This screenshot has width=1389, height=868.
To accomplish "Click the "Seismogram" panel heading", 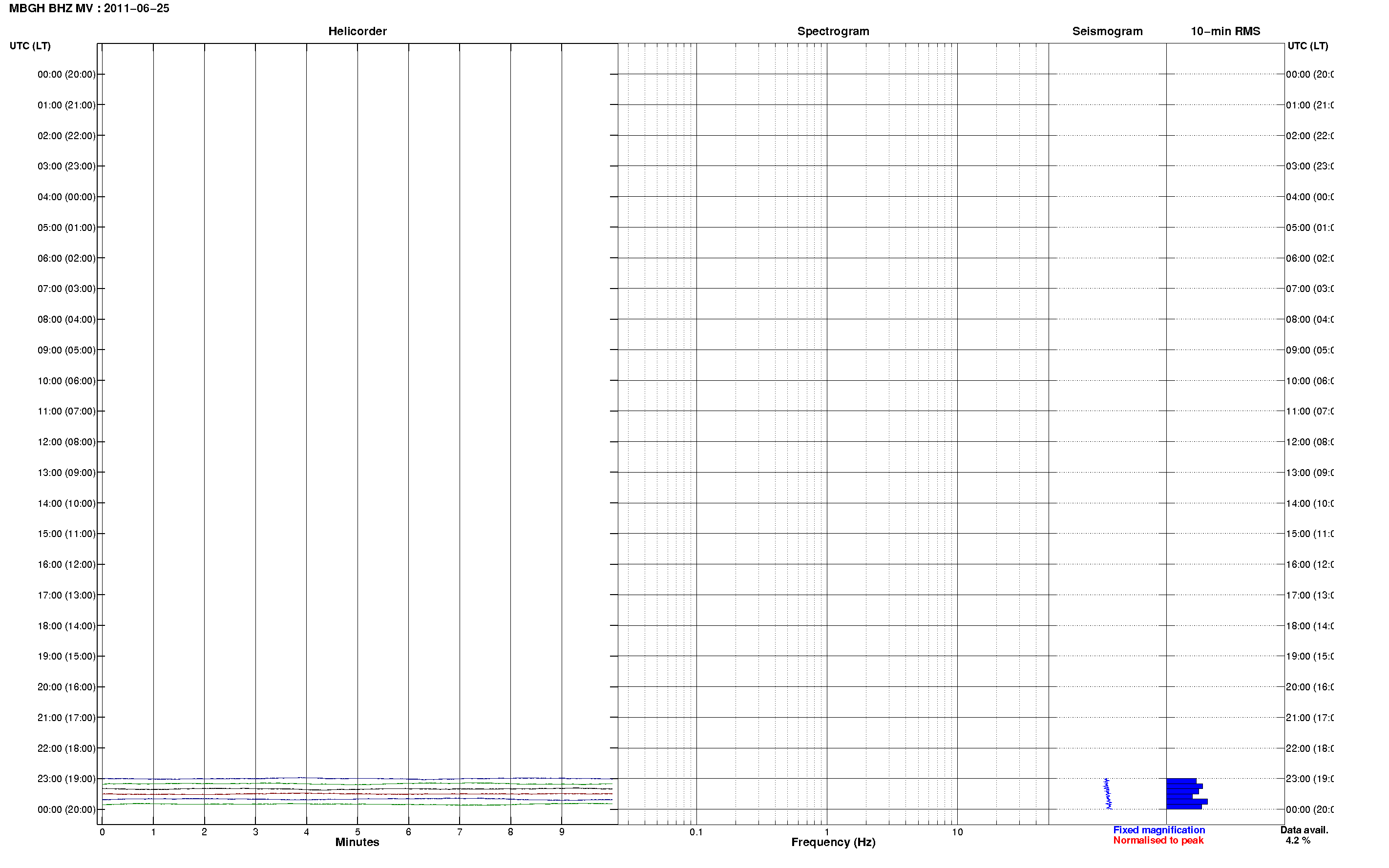I will point(1107,32).
